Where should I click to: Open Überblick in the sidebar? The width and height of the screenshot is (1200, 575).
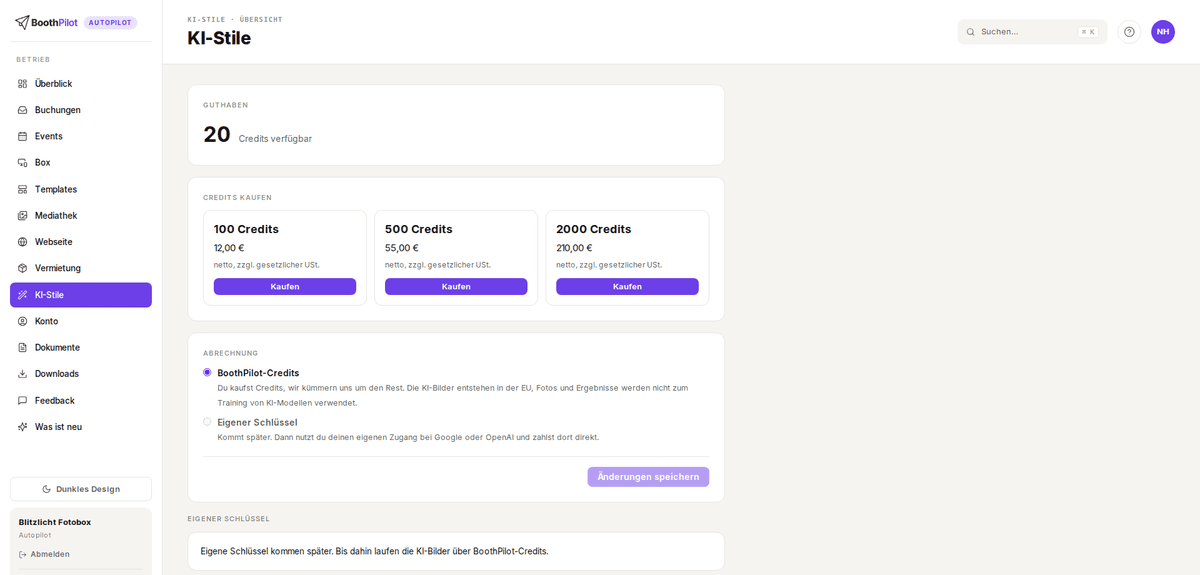click(x=81, y=84)
